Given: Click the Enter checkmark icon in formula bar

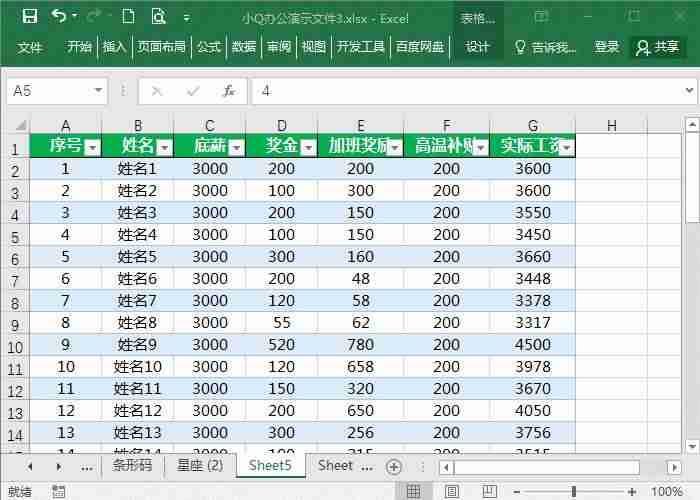Looking at the screenshot, I should 193,92.
